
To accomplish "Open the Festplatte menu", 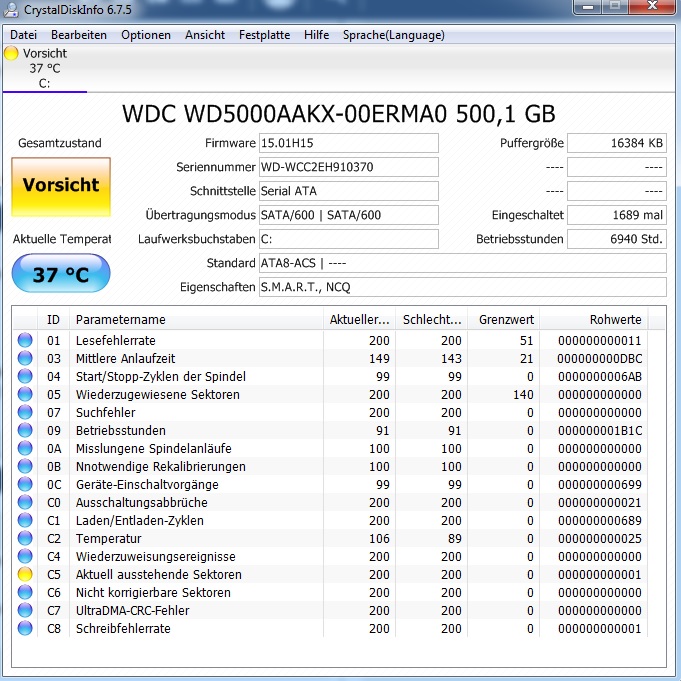I will point(264,35).
